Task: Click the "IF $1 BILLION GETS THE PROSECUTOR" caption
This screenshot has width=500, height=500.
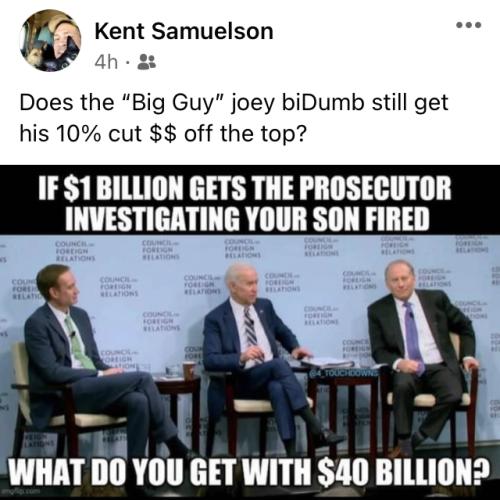Action: [x=244, y=188]
